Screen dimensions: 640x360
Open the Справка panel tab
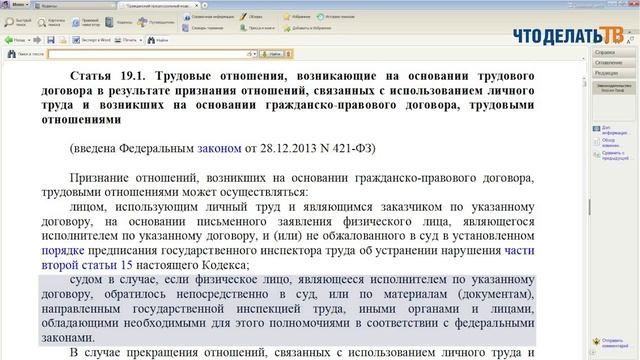614,53
